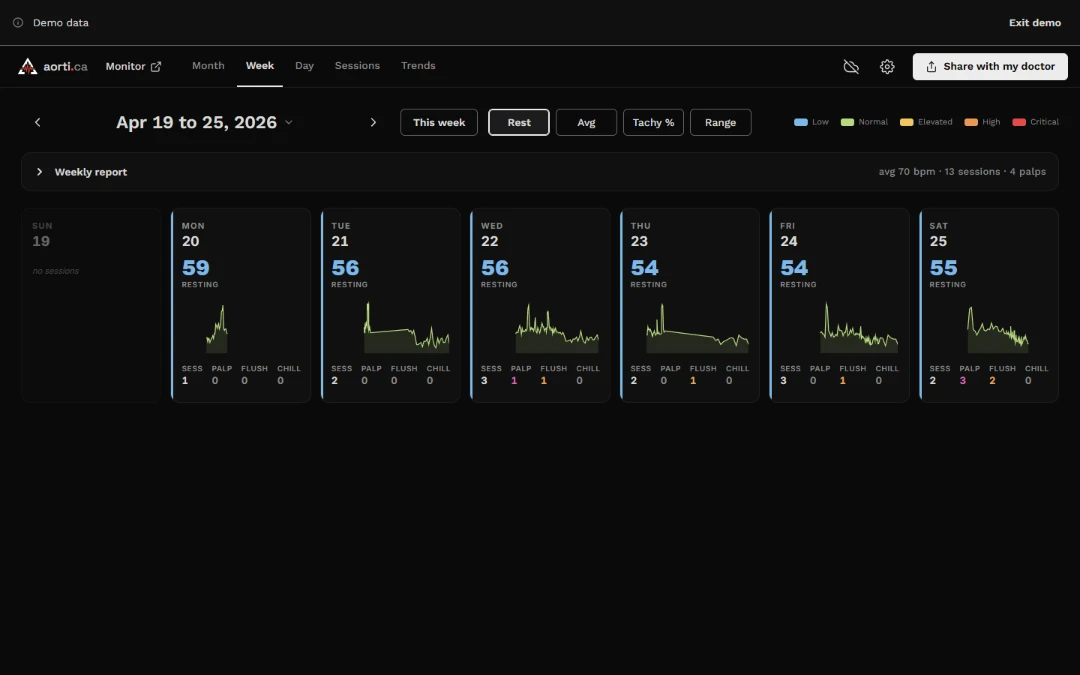Jump to This week
Image resolution: width=1080 pixels, height=675 pixels.
click(x=439, y=123)
